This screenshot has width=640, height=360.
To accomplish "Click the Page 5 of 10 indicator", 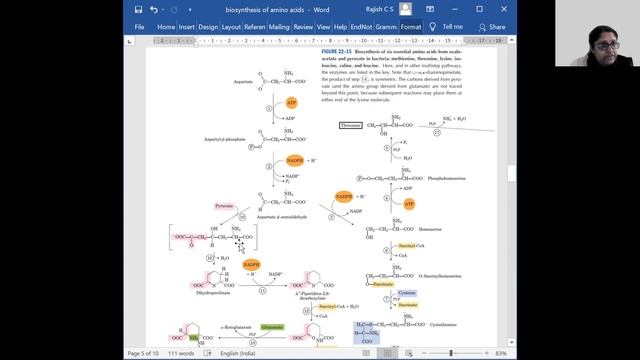I will point(143,353).
